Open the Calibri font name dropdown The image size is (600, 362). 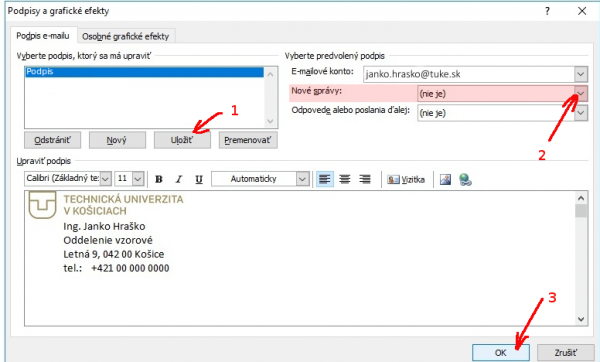pos(106,179)
